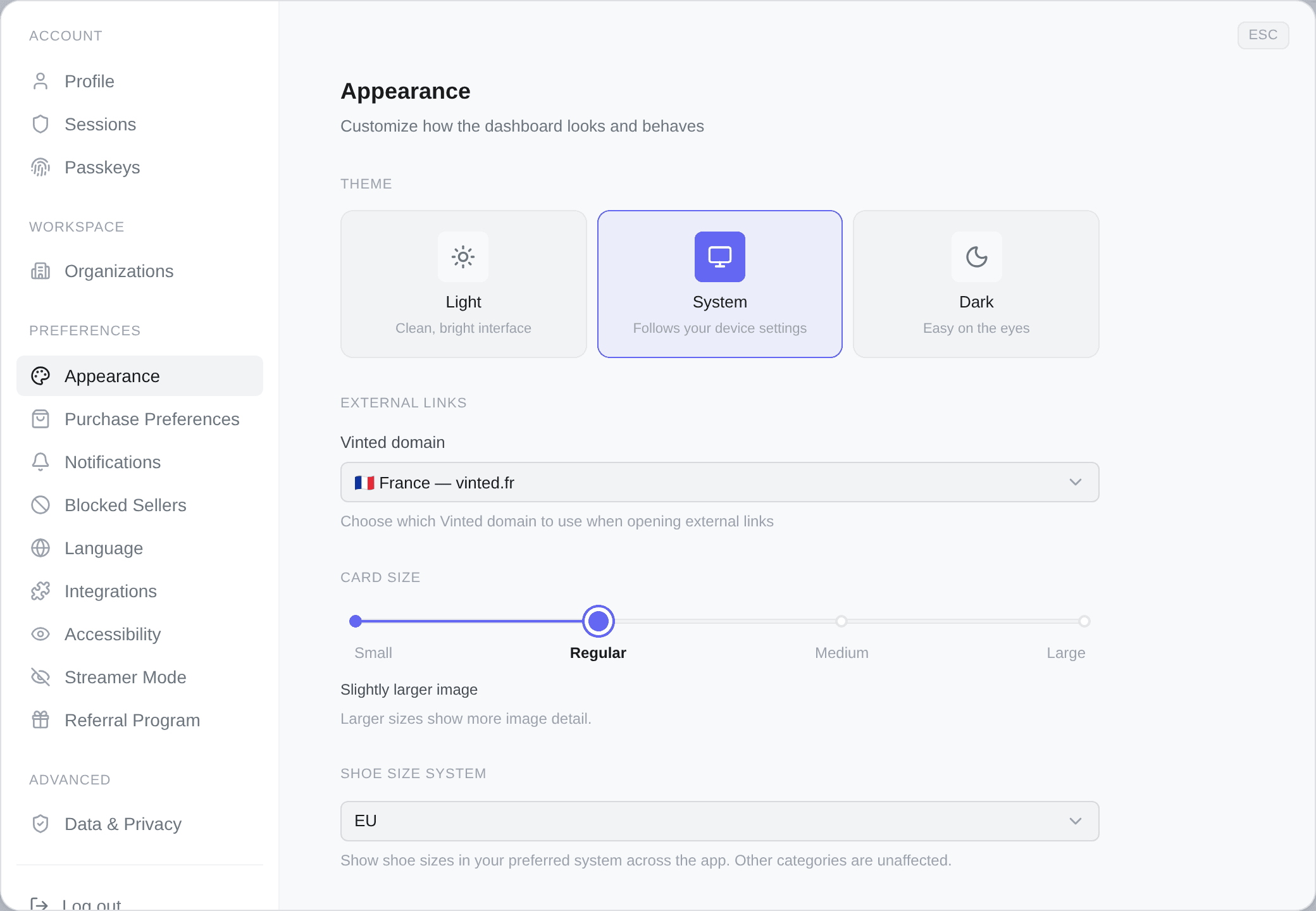Viewport: 1316px width, 911px height.
Task: Open Notifications preferences
Action: (x=140, y=462)
